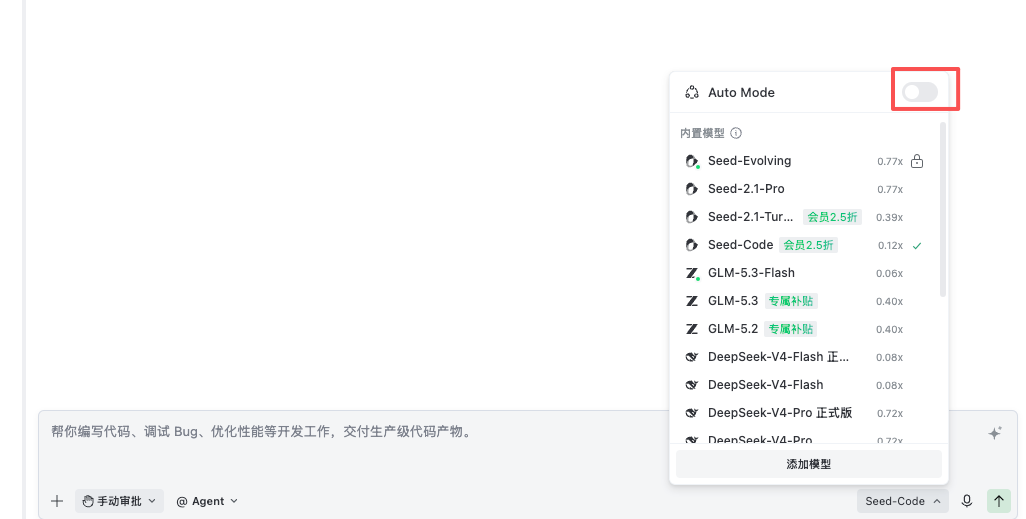Viewport: 1026px width, 519px height.
Task: Click the Seed-2.1-Tur... logo icon
Action: pos(692,217)
